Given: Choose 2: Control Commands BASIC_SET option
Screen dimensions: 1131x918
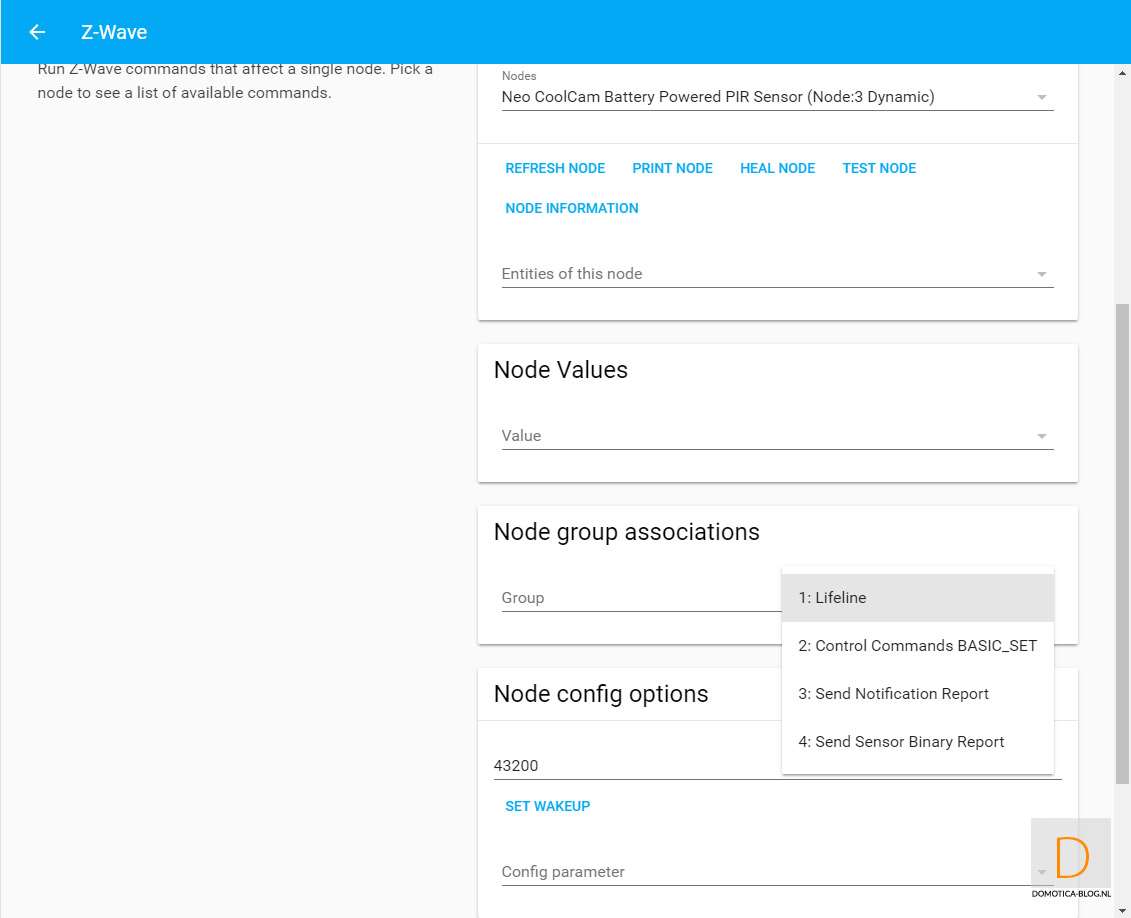Looking at the screenshot, I should (917, 646).
